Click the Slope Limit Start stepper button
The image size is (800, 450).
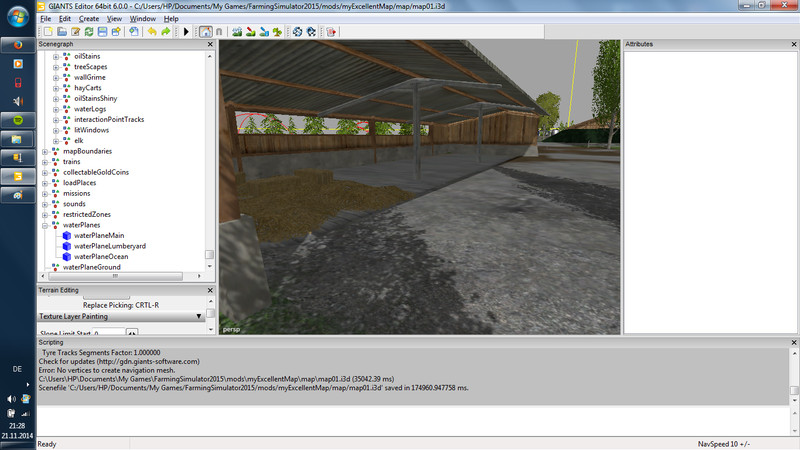point(132,333)
